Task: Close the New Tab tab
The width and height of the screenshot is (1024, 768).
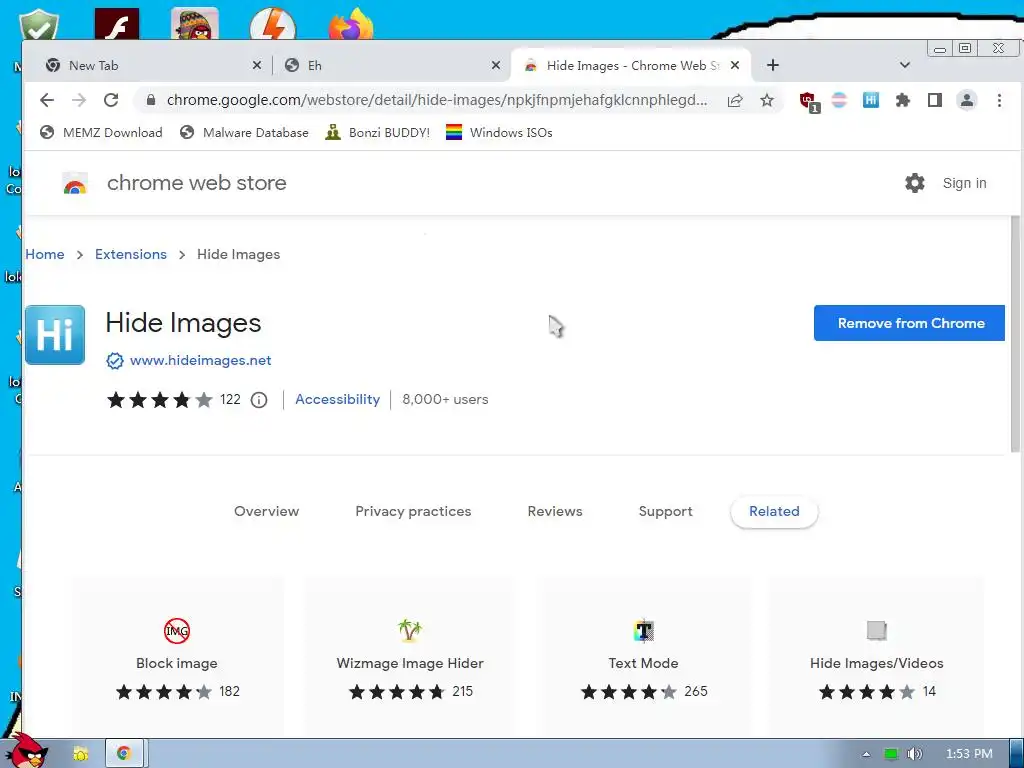Action: 257,65
